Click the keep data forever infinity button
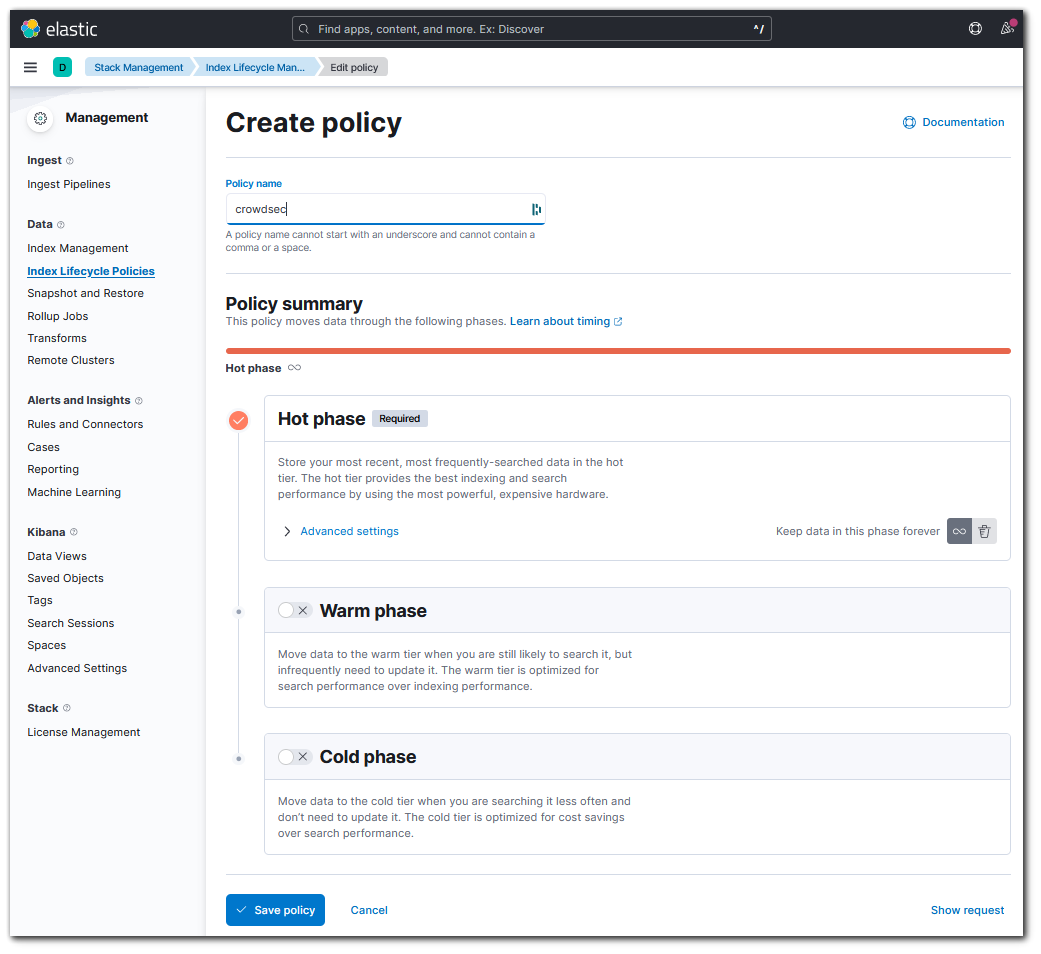1041x954 pixels. 959,531
